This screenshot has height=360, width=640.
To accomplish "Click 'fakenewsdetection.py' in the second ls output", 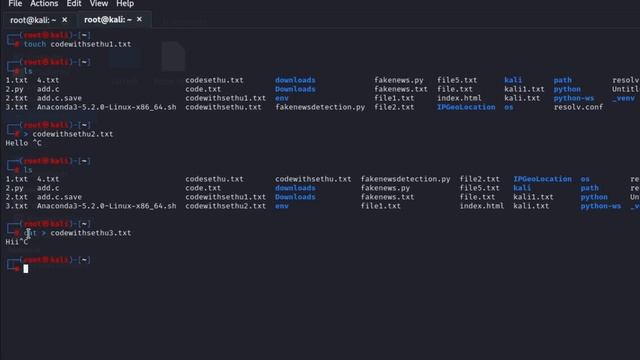I will pyautogui.click(x=405, y=179).
